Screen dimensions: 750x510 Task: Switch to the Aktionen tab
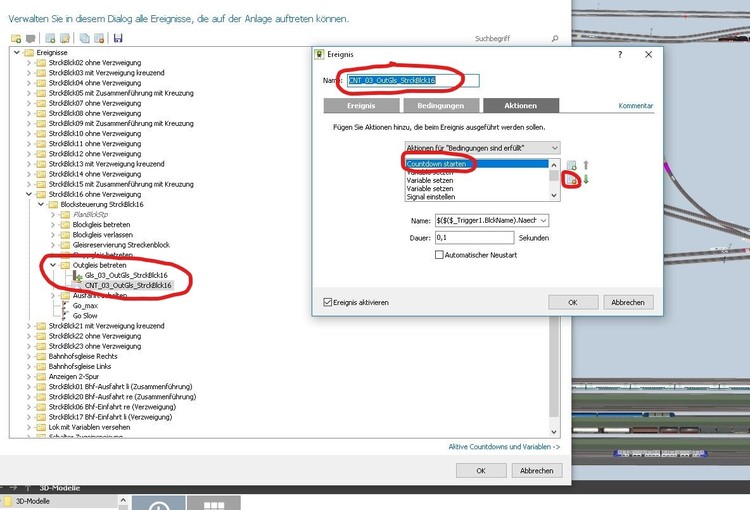pos(521,106)
